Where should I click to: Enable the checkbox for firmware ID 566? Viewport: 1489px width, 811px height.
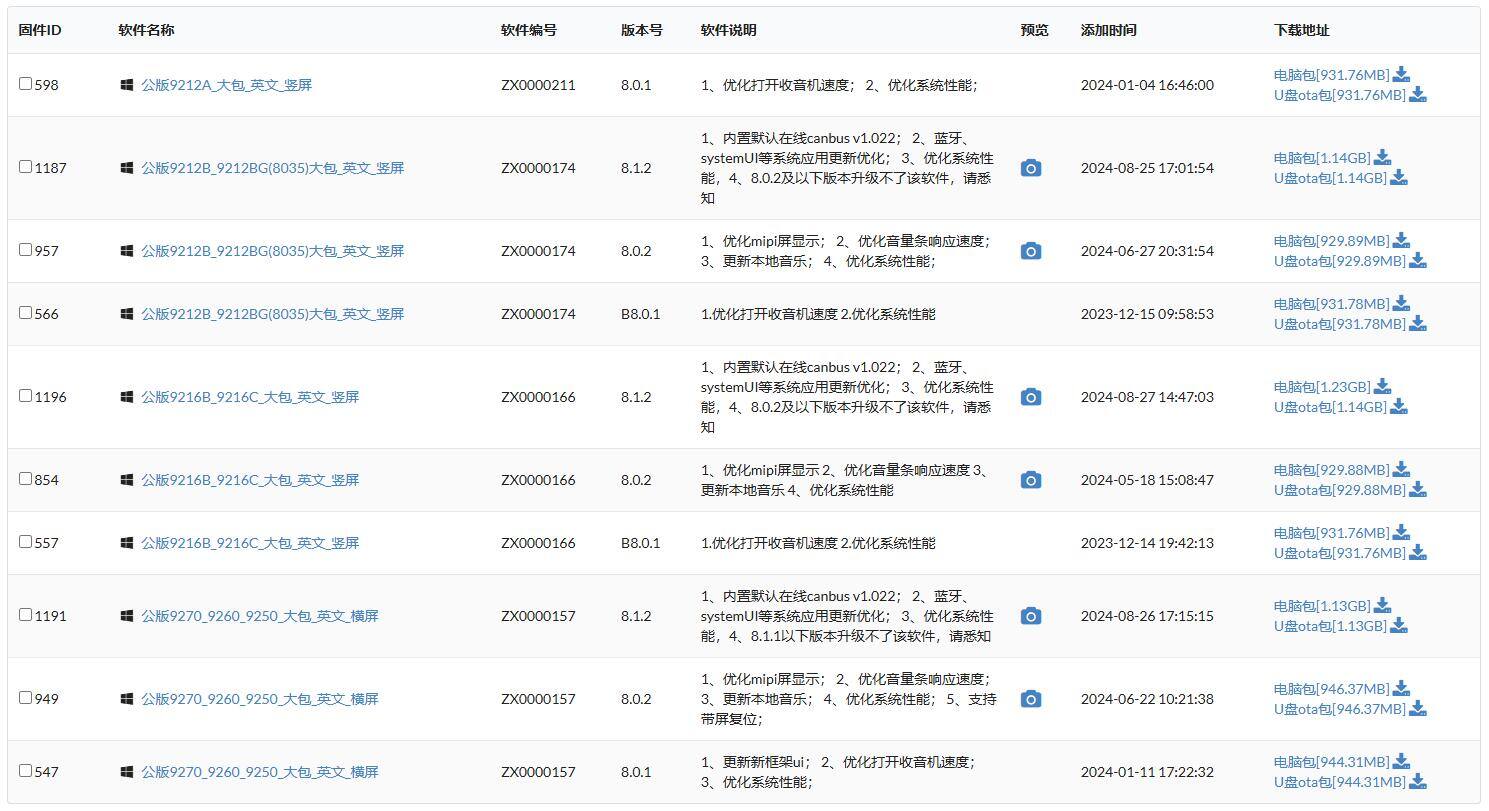pos(26,313)
